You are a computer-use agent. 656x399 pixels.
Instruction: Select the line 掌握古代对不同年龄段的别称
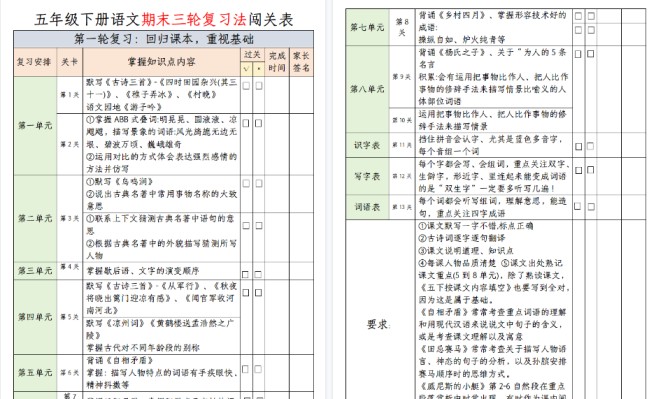(x=143, y=348)
